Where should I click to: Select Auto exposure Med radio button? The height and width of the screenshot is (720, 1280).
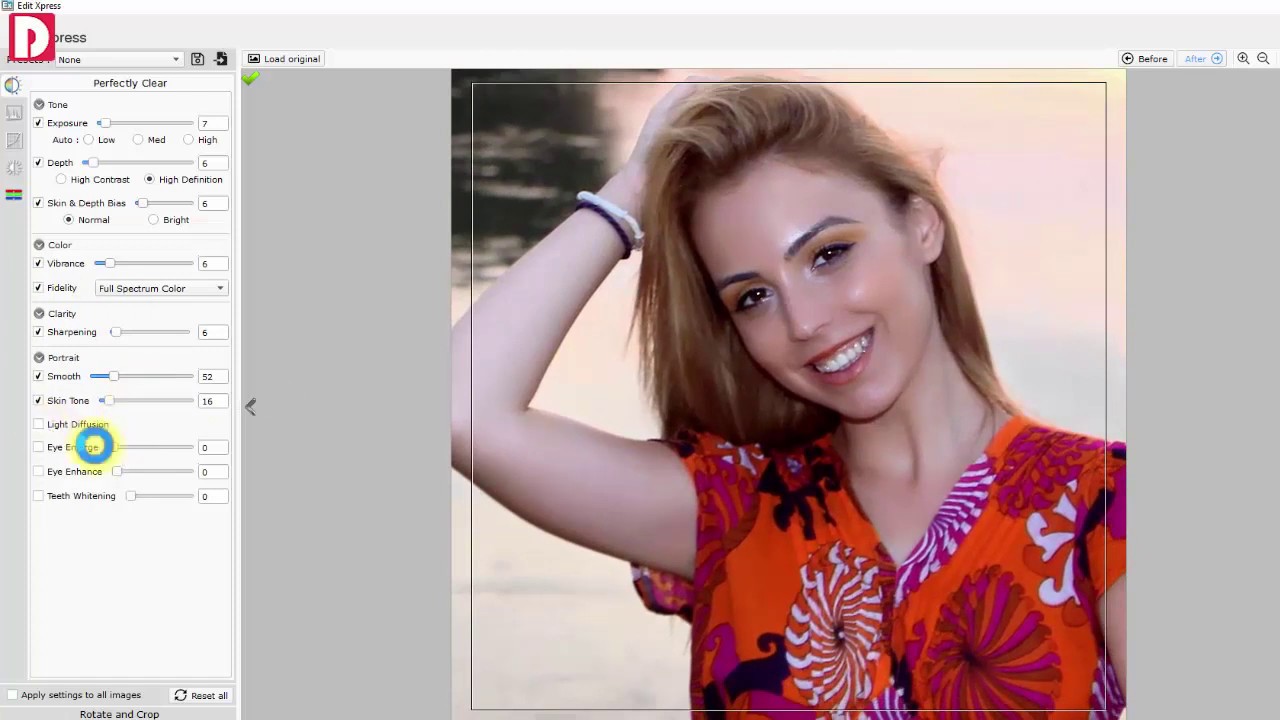(138, 140)
